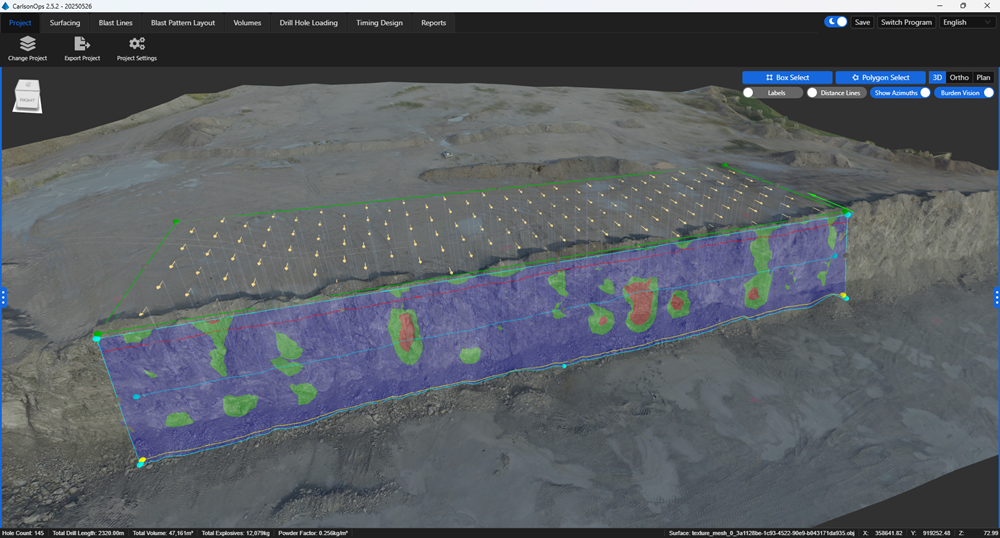Turn off Burden Vision toggle
Viewport: 1000px width, 538px height.
click(x=988, y=93)
